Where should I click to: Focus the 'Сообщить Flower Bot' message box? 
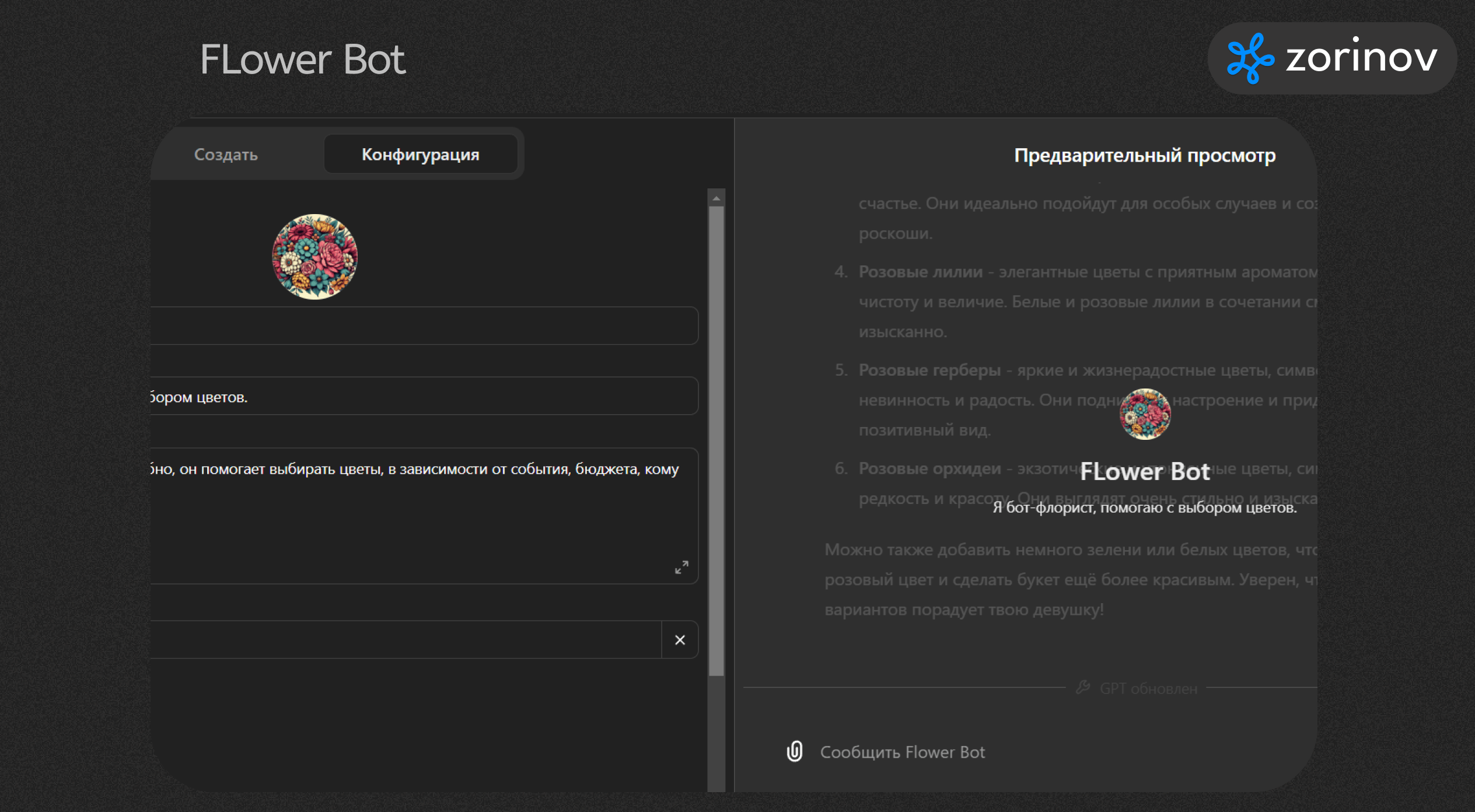pyautogui.click(x=902, y=752)
